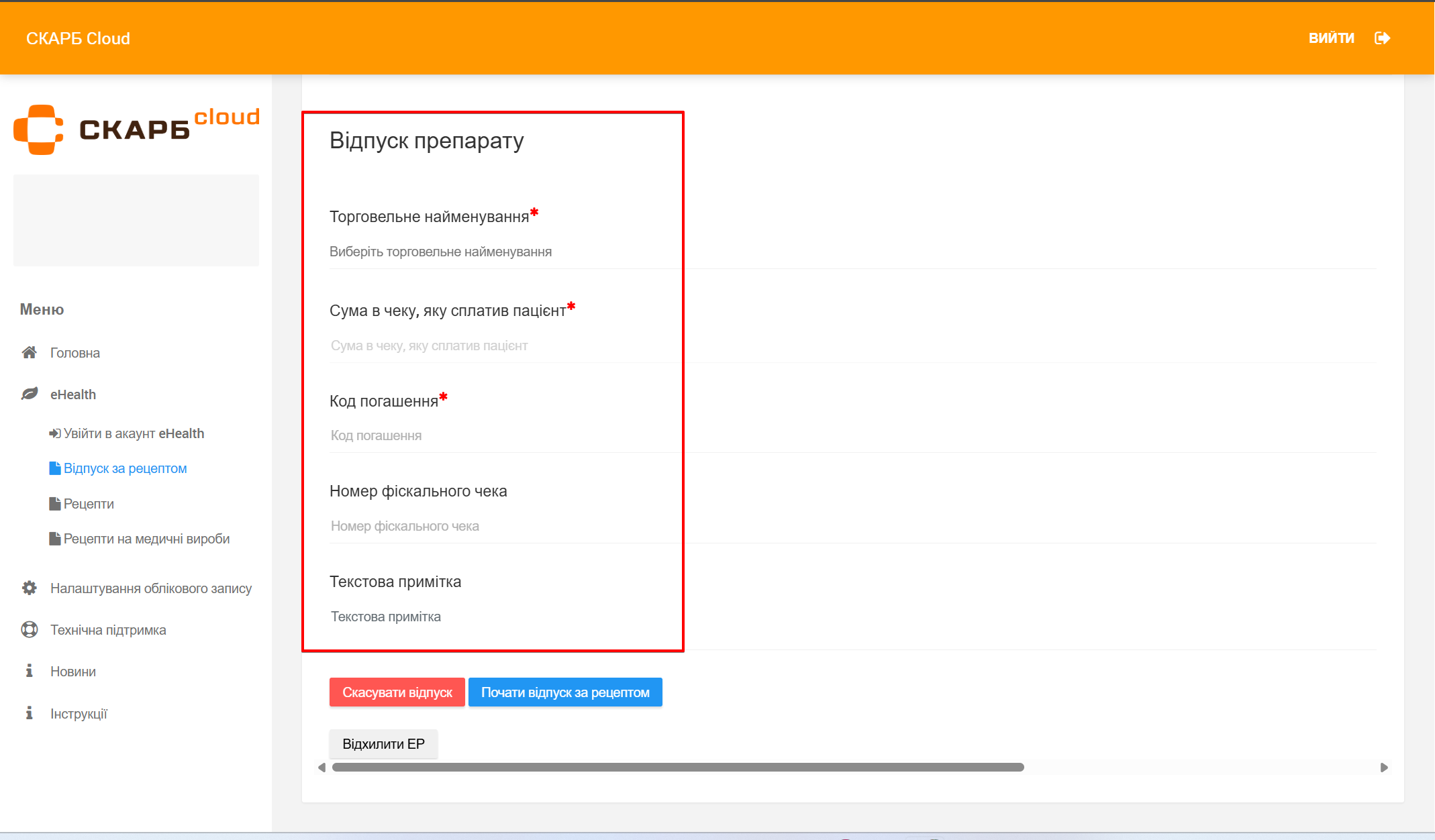The width and height of the screenshot is (1435, 840).
Task: Select Відпуск за рецептом menu item
Action: tap(125, 468)
